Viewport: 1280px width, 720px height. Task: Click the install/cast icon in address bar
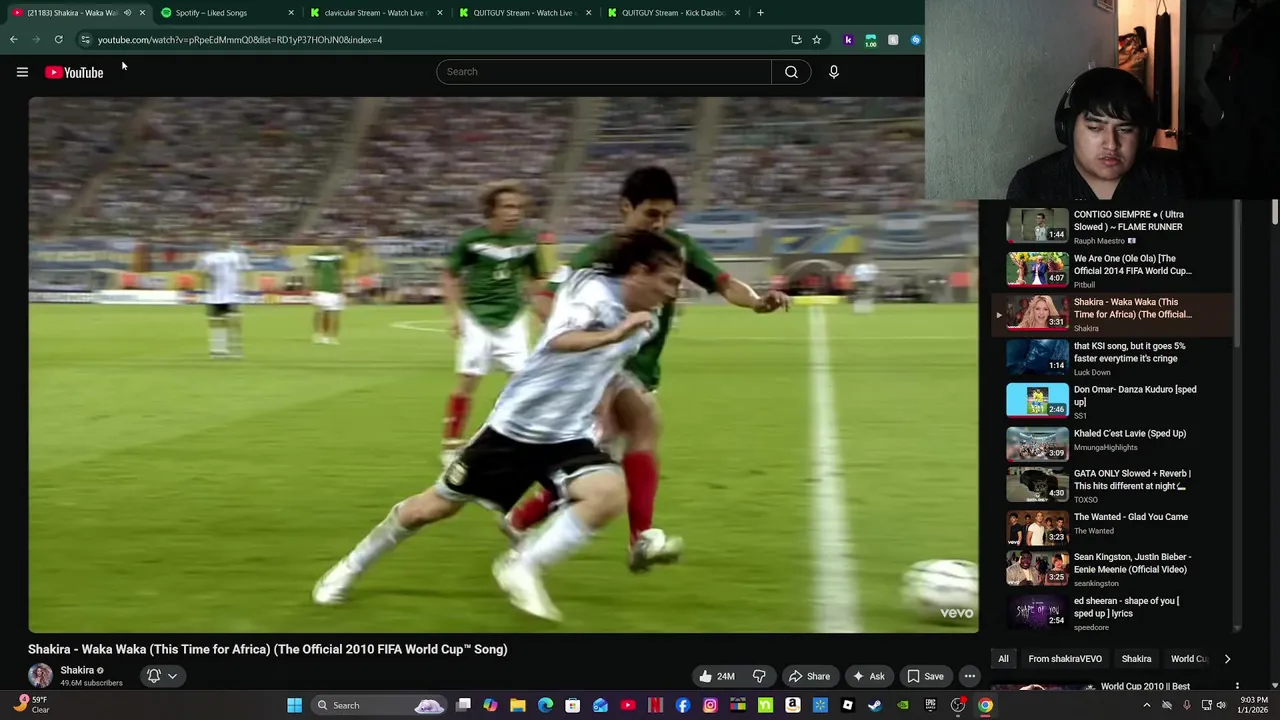(796, 40)
